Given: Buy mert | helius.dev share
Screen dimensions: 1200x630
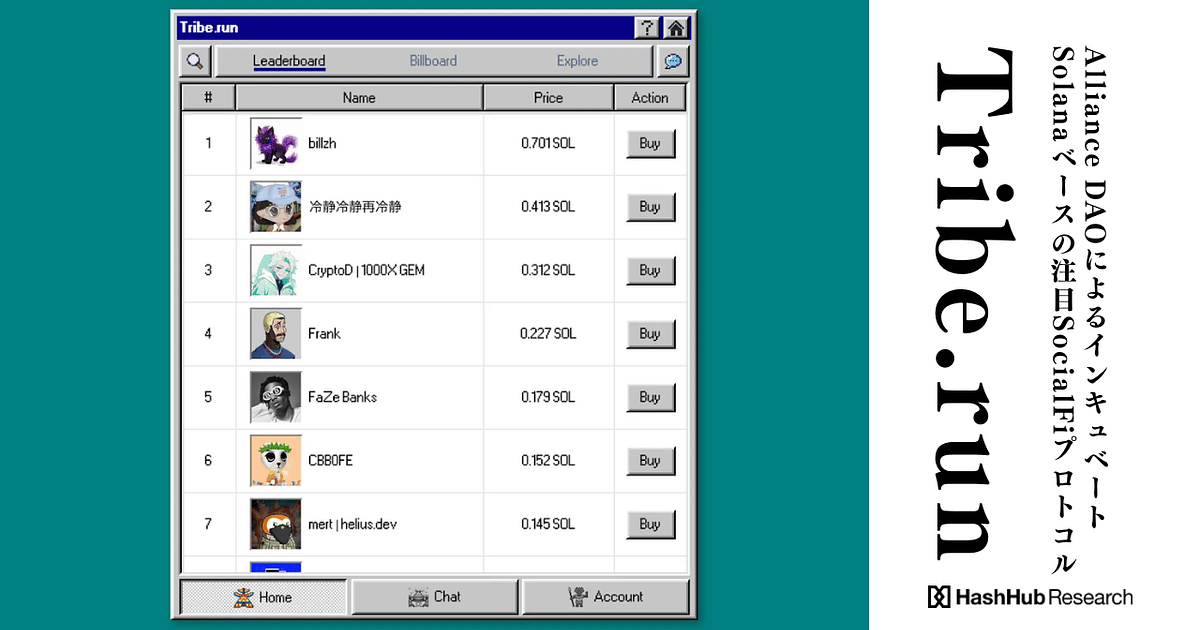Looking at the screenshot, I should click(650, 524).
